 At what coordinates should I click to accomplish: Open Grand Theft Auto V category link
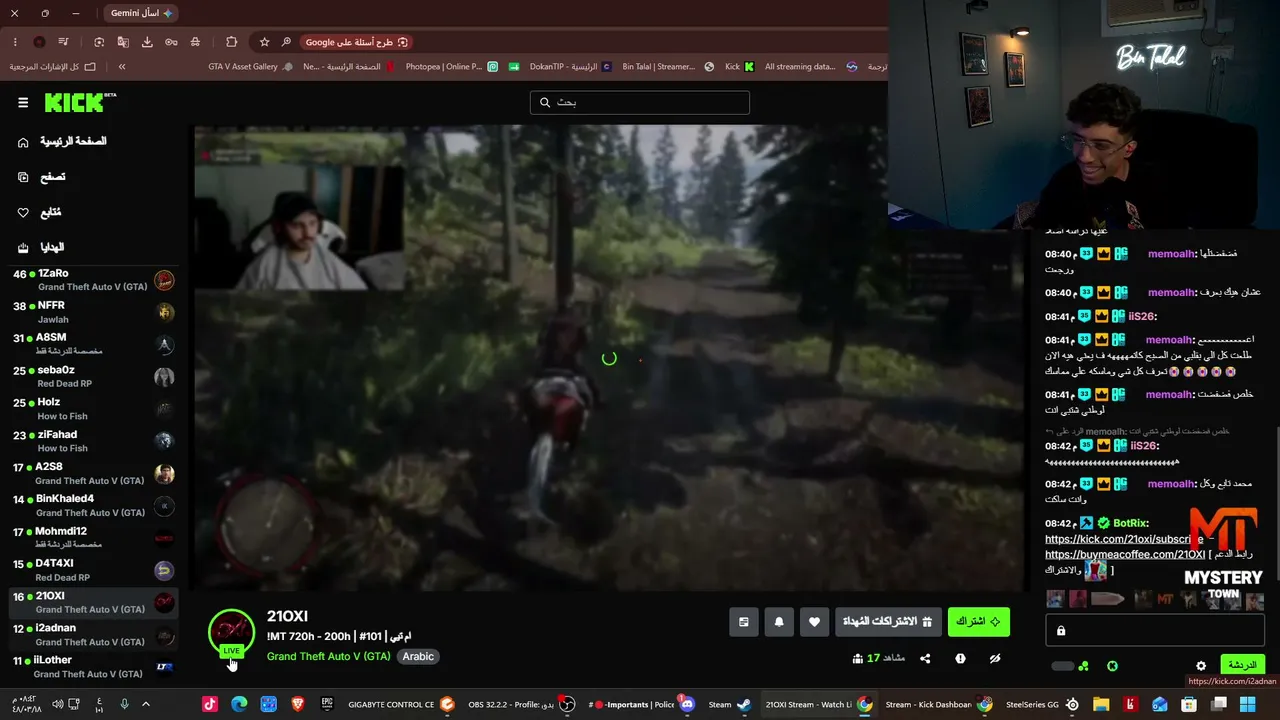328,656
